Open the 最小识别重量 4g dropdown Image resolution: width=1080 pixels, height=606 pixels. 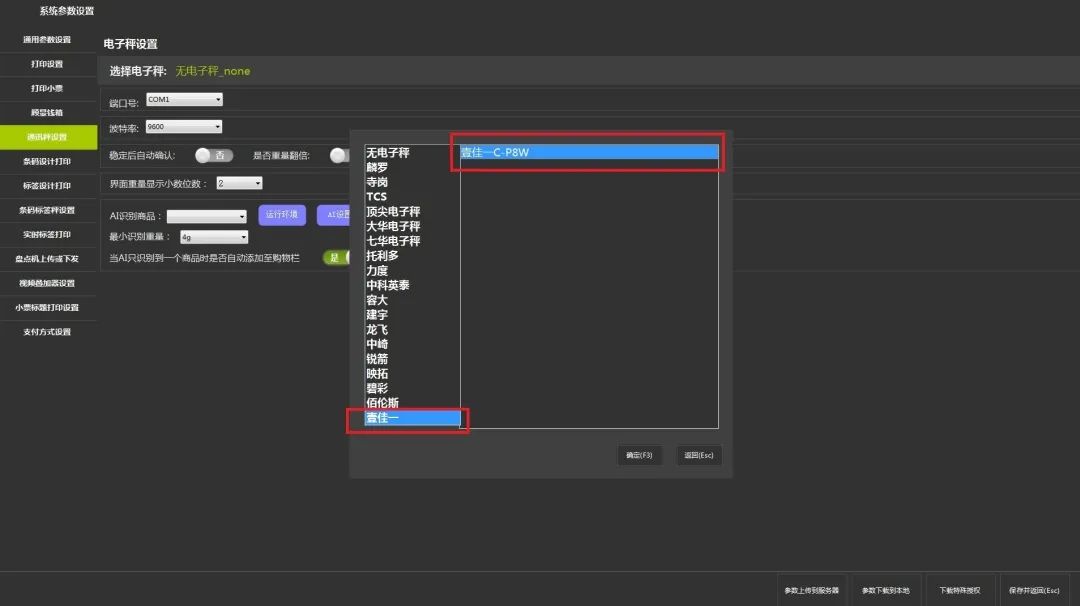click(x=214, y=237)
